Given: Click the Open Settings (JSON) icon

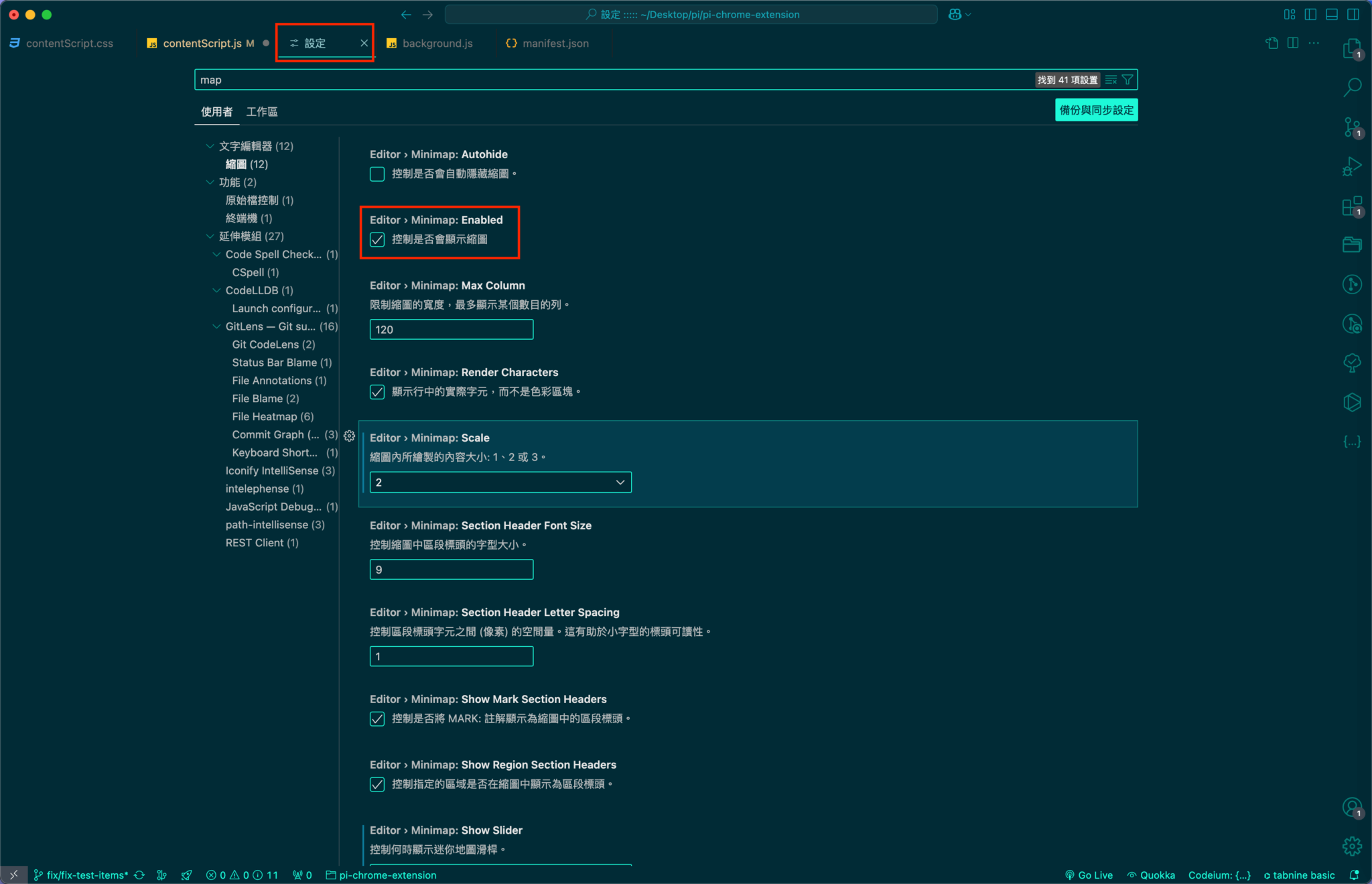Looking at the screenshot, I should [x=1272, y=42].
